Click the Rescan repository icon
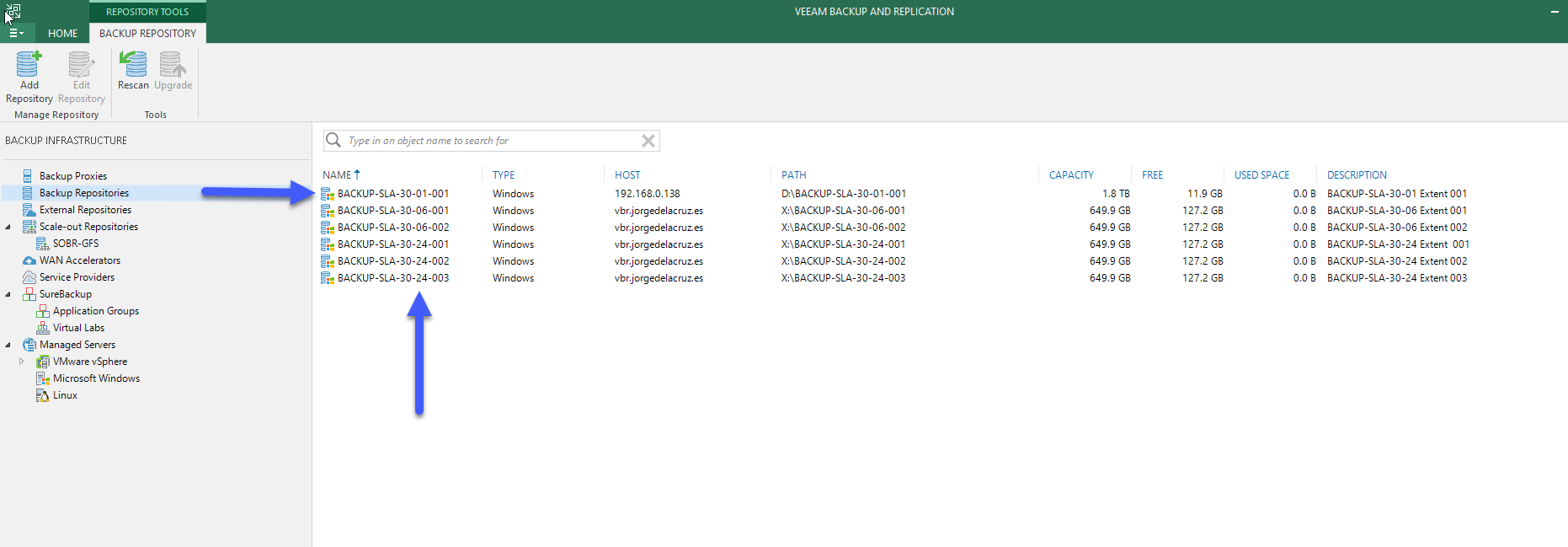This screenshot has width=1568, height=547. pyautogui.click(x=133, y=64)
